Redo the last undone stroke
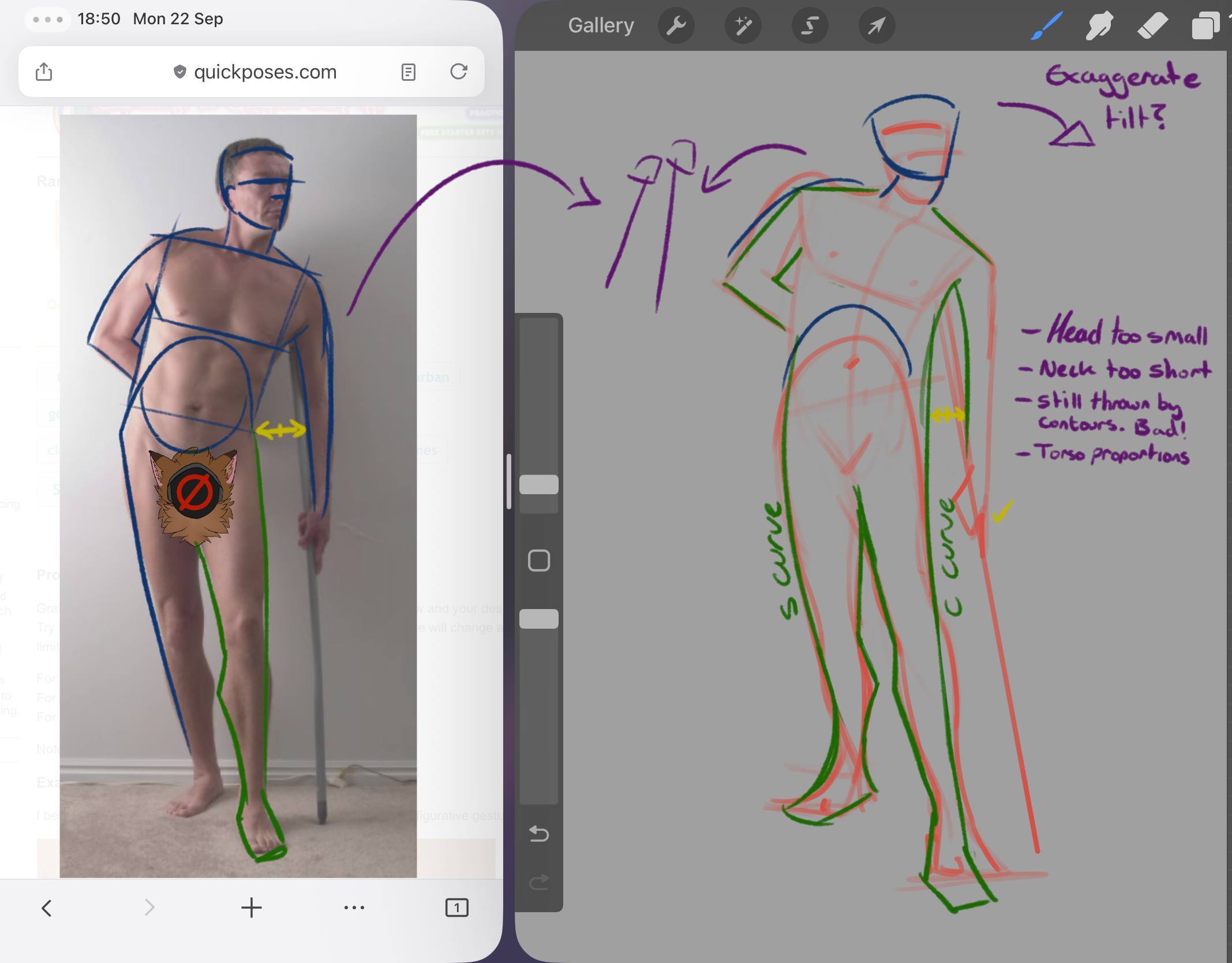 click(x=538, y=882)
